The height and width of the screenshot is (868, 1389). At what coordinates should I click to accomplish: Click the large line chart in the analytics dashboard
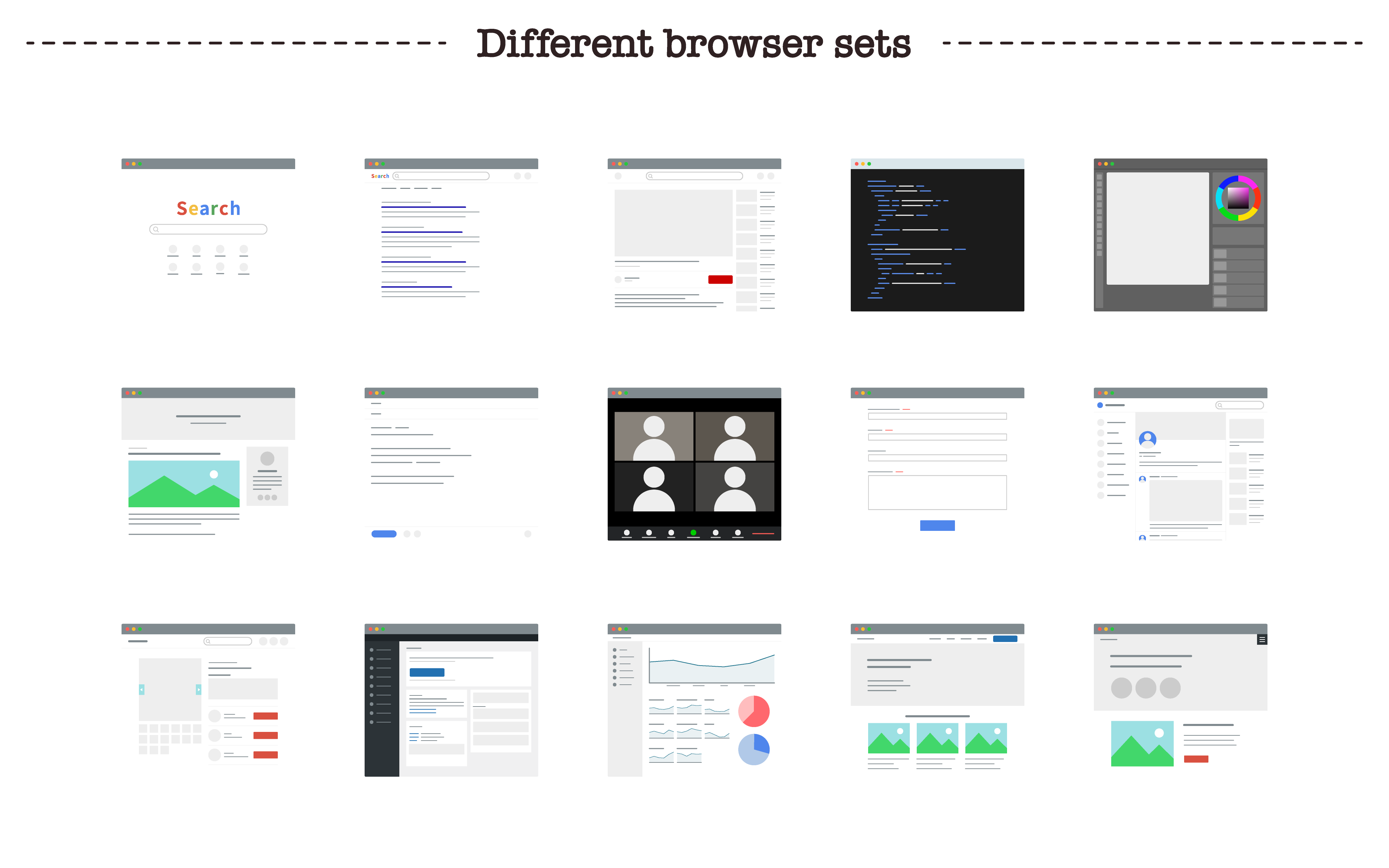point(712,666)
